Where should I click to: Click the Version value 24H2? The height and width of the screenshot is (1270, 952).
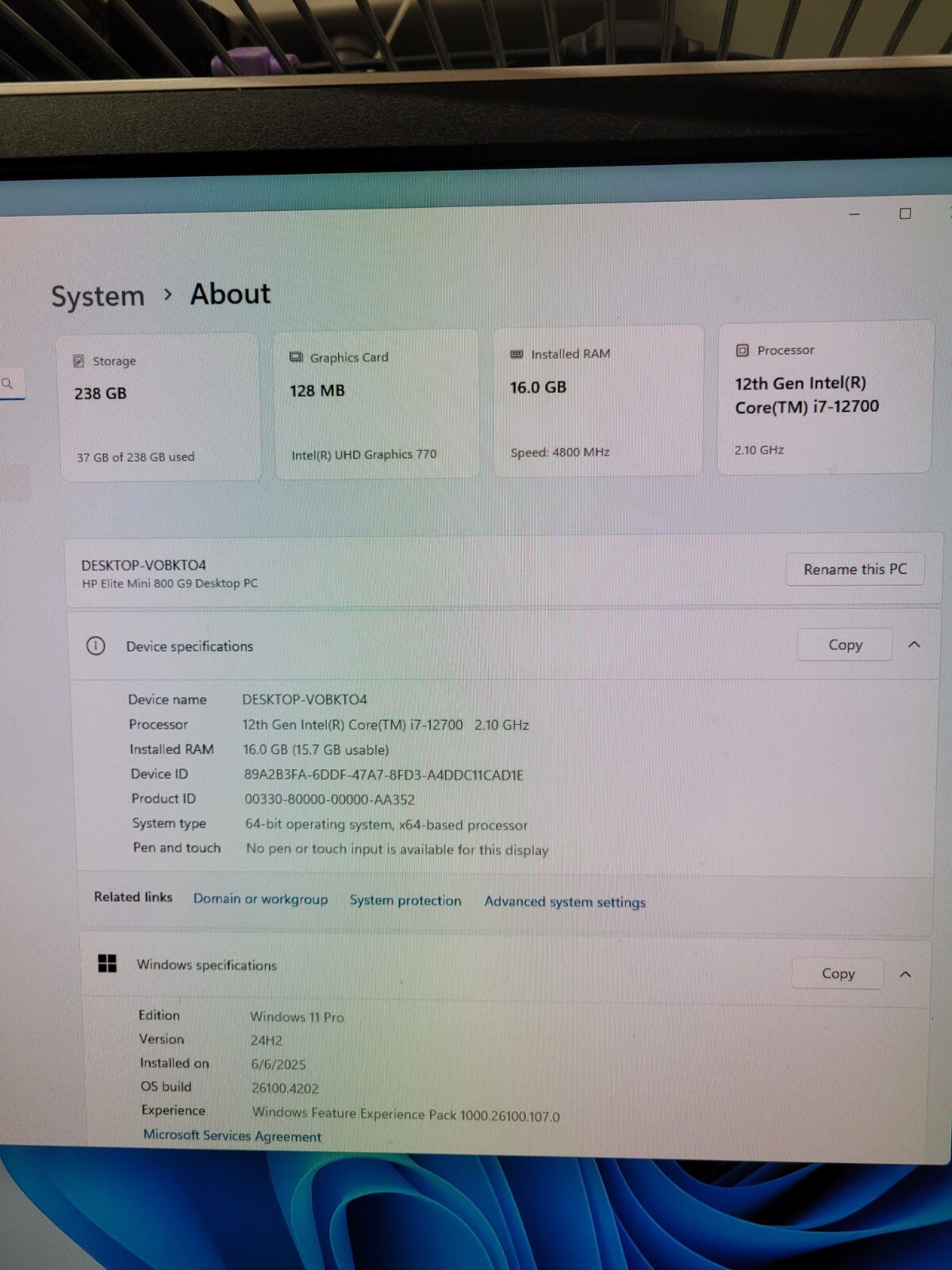click(267, 1040)
